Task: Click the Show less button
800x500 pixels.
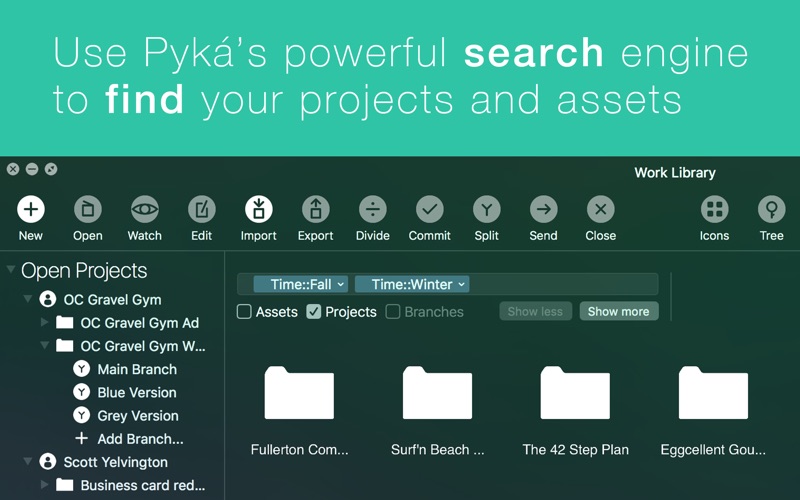Action: [x=535, y=311]
